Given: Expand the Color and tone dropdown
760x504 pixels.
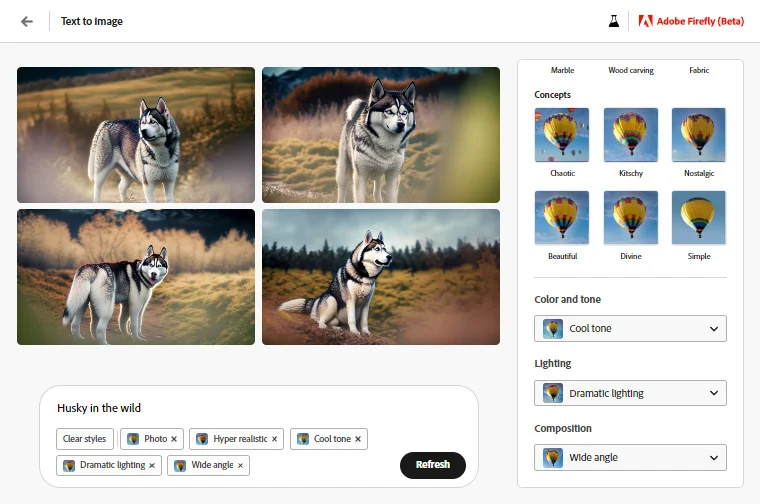Looking at the screenshot, I should [630, 329].
